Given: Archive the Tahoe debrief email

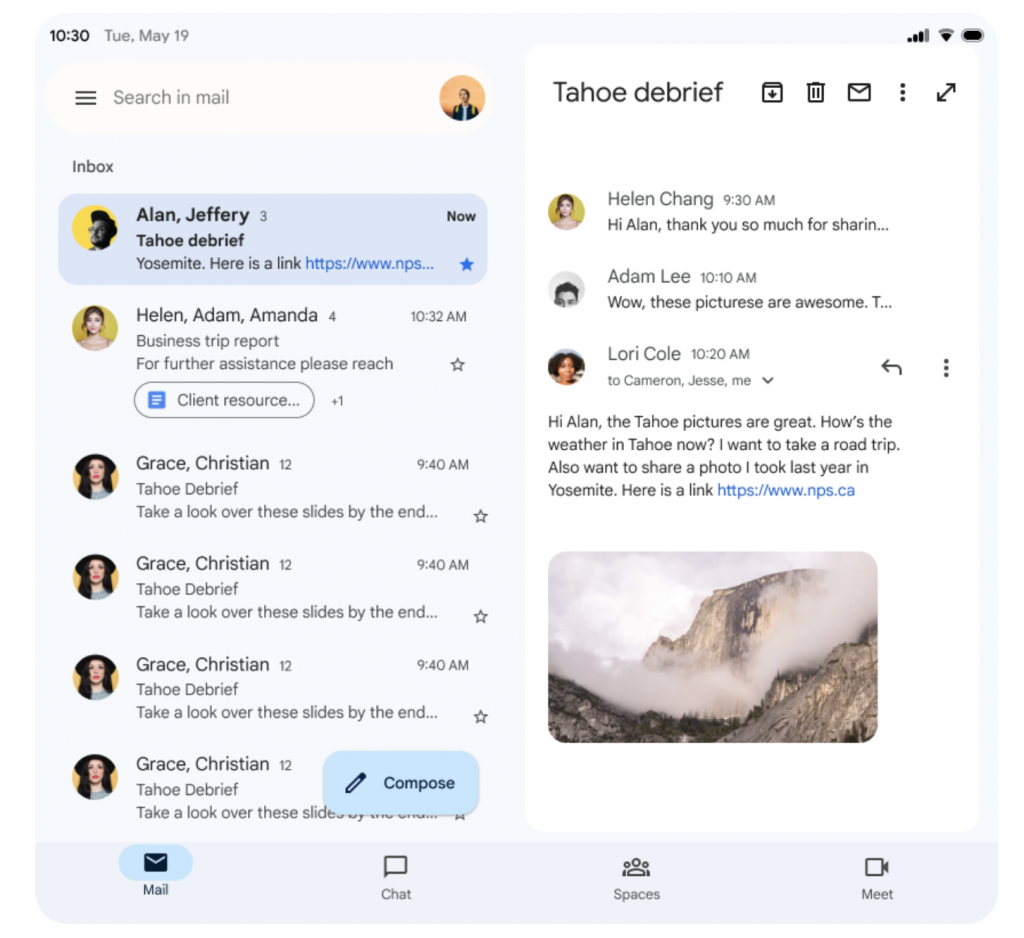Looking at the screenshot, I should point(771,92).
